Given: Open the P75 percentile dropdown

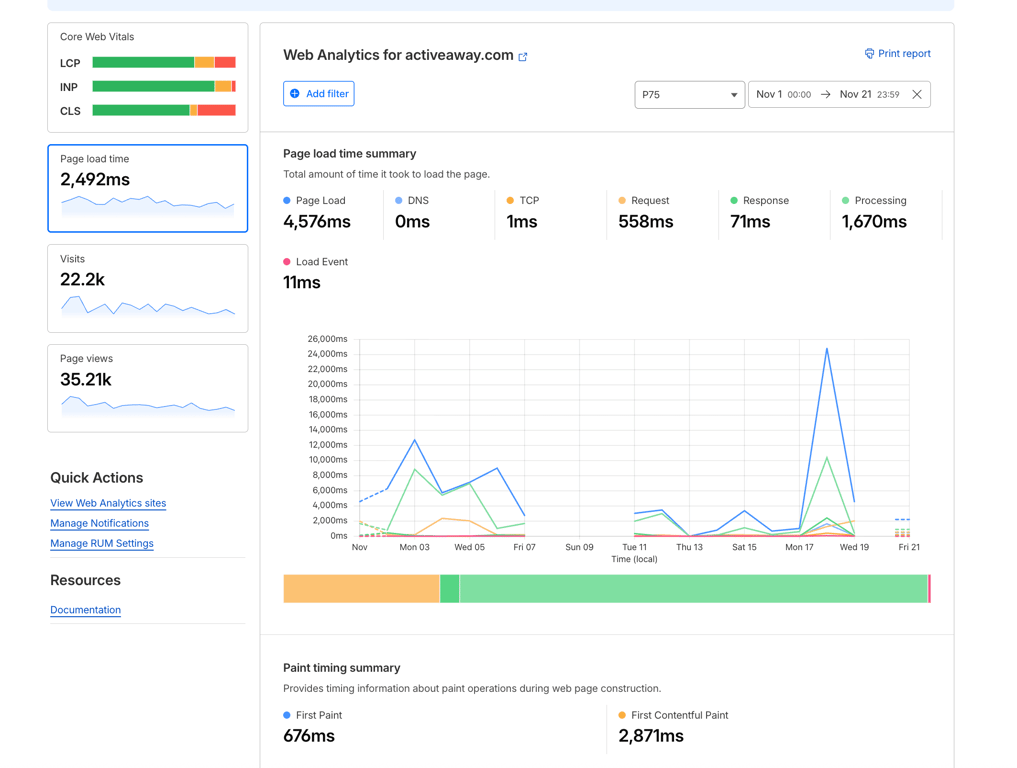Looking at the screenshot, I should pyautogui.click(x=689, y=95).
